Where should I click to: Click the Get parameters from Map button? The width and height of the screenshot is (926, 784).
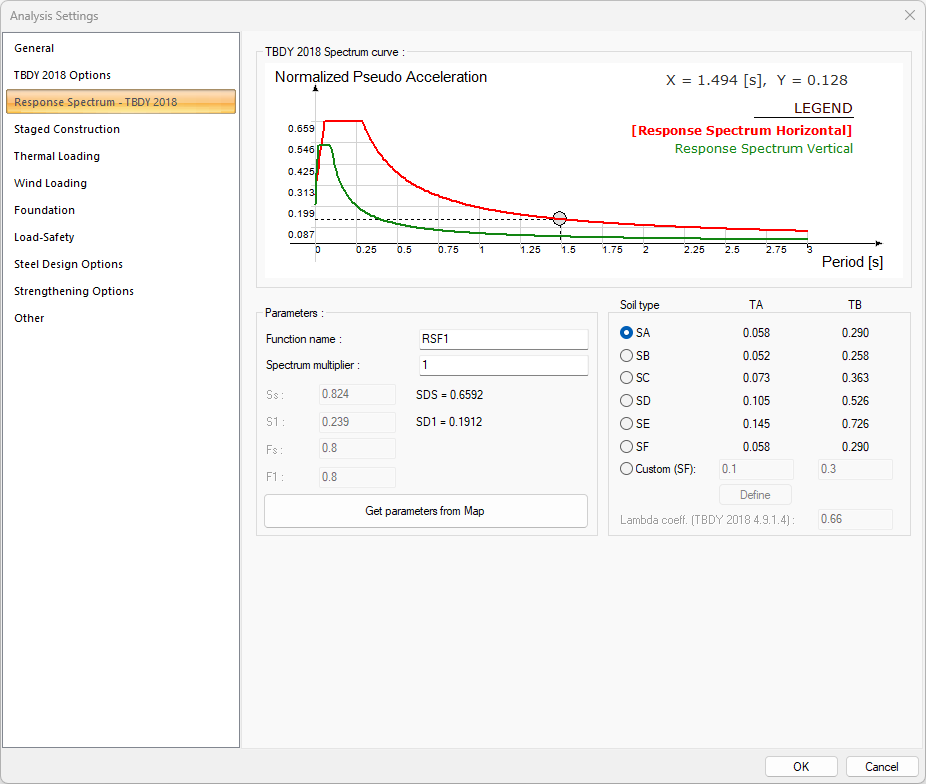[x=425, y=511]
